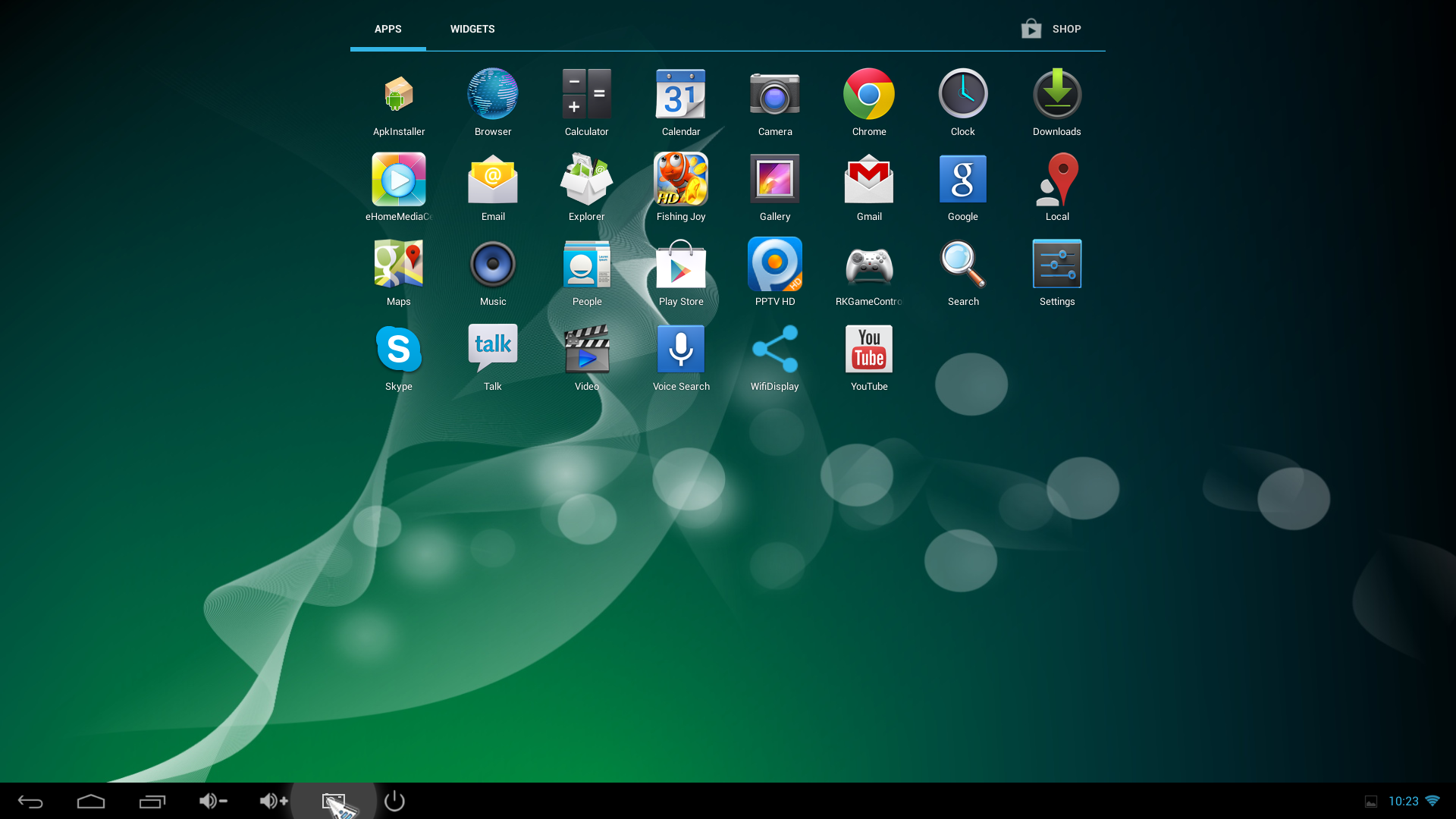This screenshot has width=1456, height=819.
Task: Open the power menu button
Action: [394, 801]
